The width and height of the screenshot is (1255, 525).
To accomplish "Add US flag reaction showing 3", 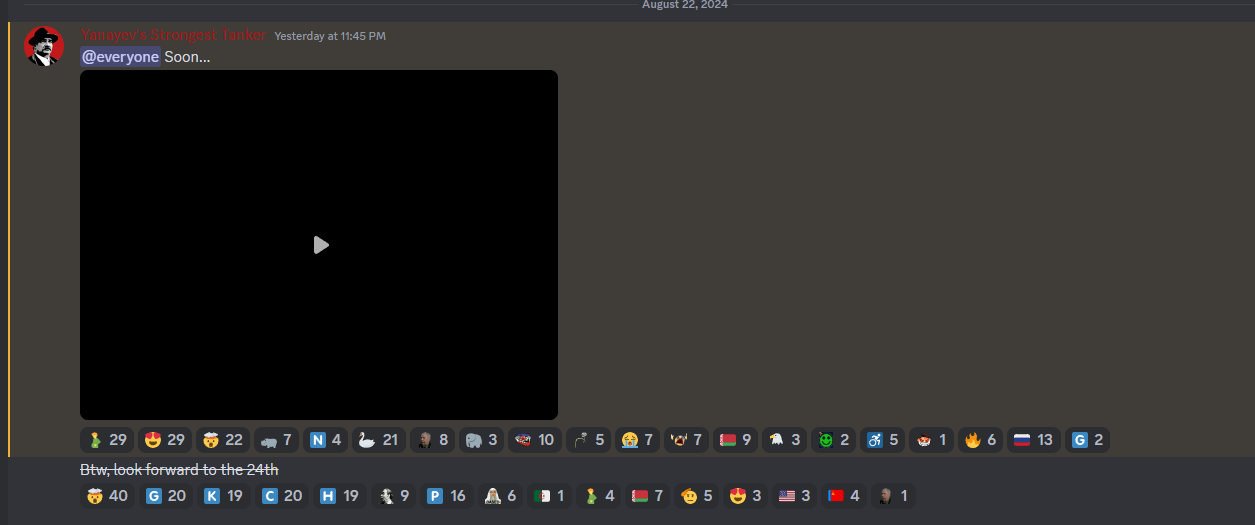I will click(794, 496).
